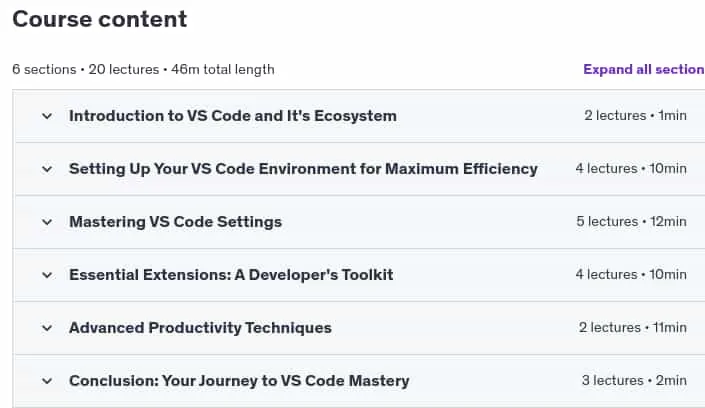The image size is (705, 408).
Task: Open Introduction to VS Code and It's Ecosystem title
Action: click(233, 116)
